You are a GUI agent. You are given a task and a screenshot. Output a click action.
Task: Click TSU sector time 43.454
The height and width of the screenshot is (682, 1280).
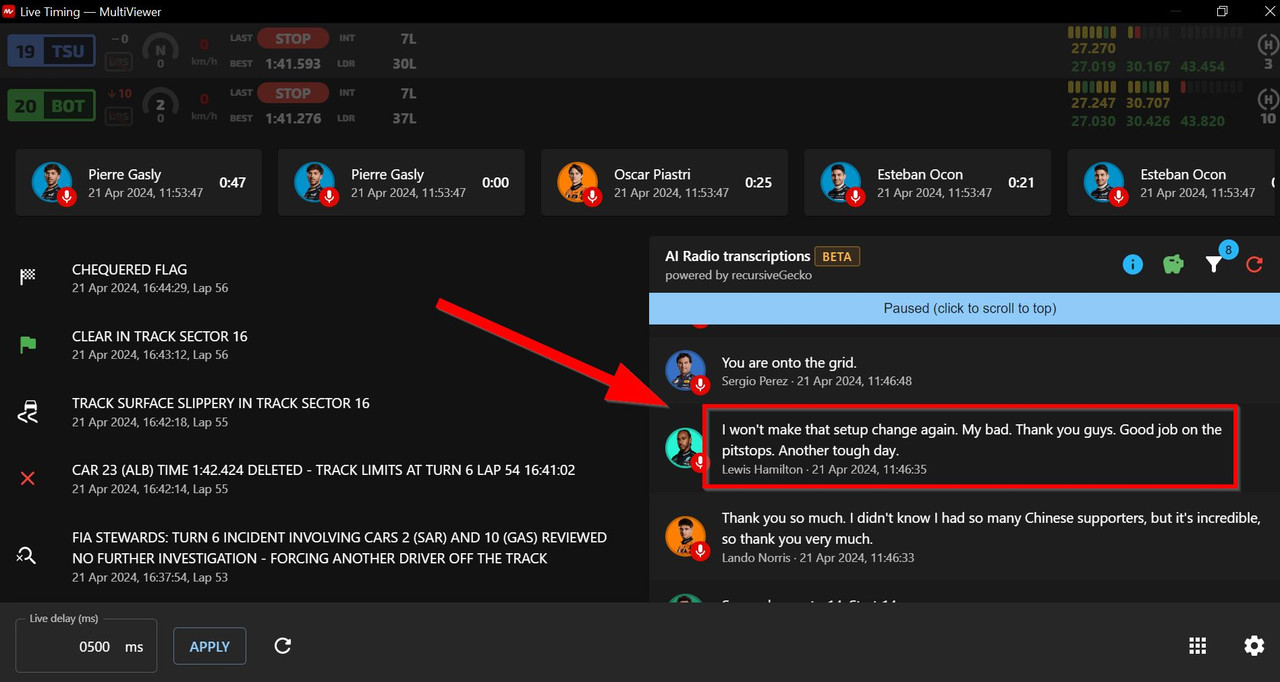[1203, 67]
